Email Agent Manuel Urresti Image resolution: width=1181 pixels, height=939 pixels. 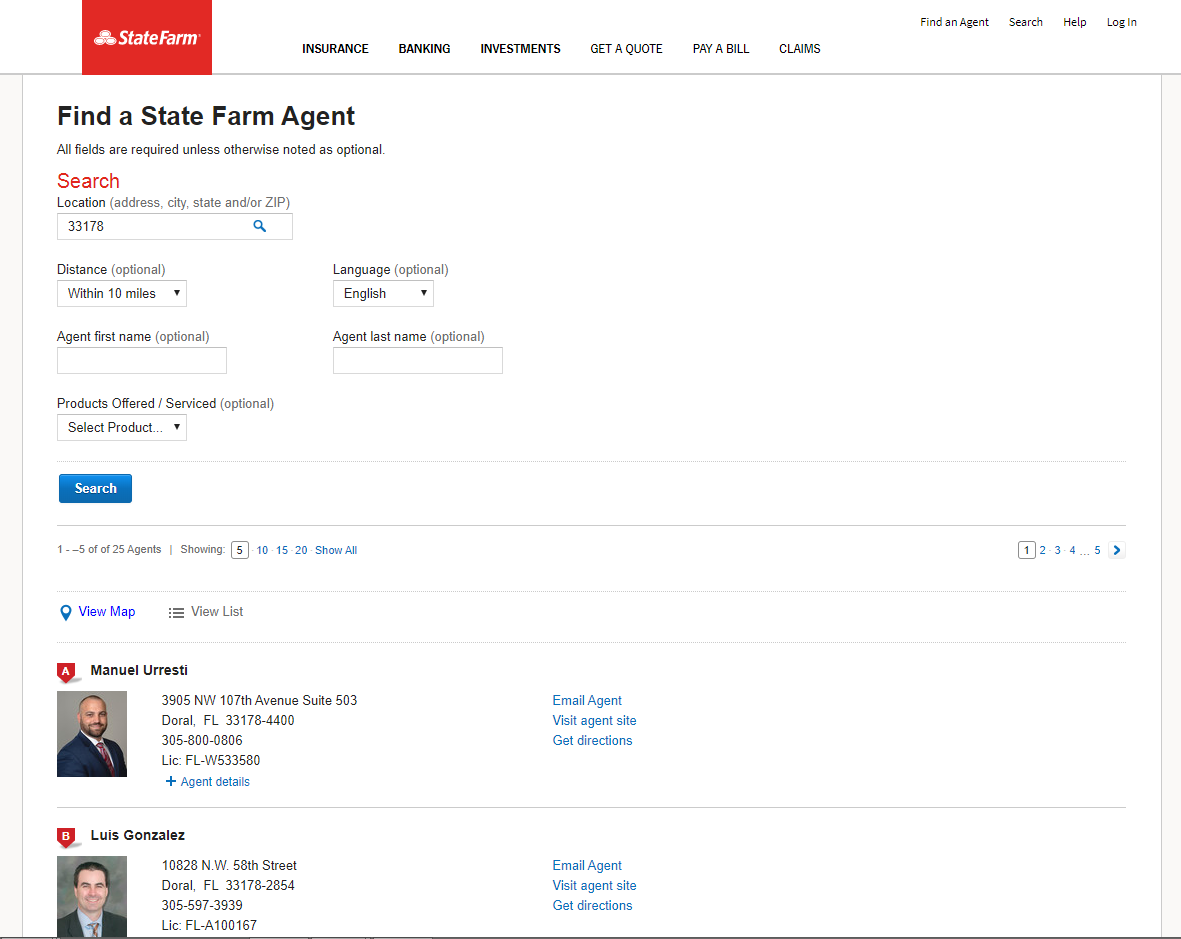coord(587,700)
